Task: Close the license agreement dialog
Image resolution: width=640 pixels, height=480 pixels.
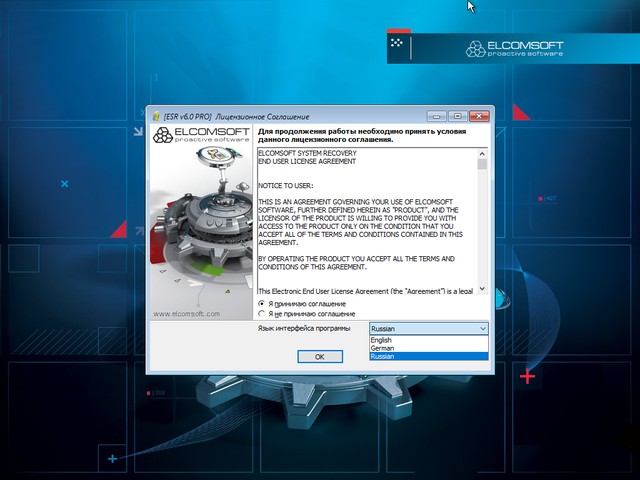Action: click(x=478, y=116)
